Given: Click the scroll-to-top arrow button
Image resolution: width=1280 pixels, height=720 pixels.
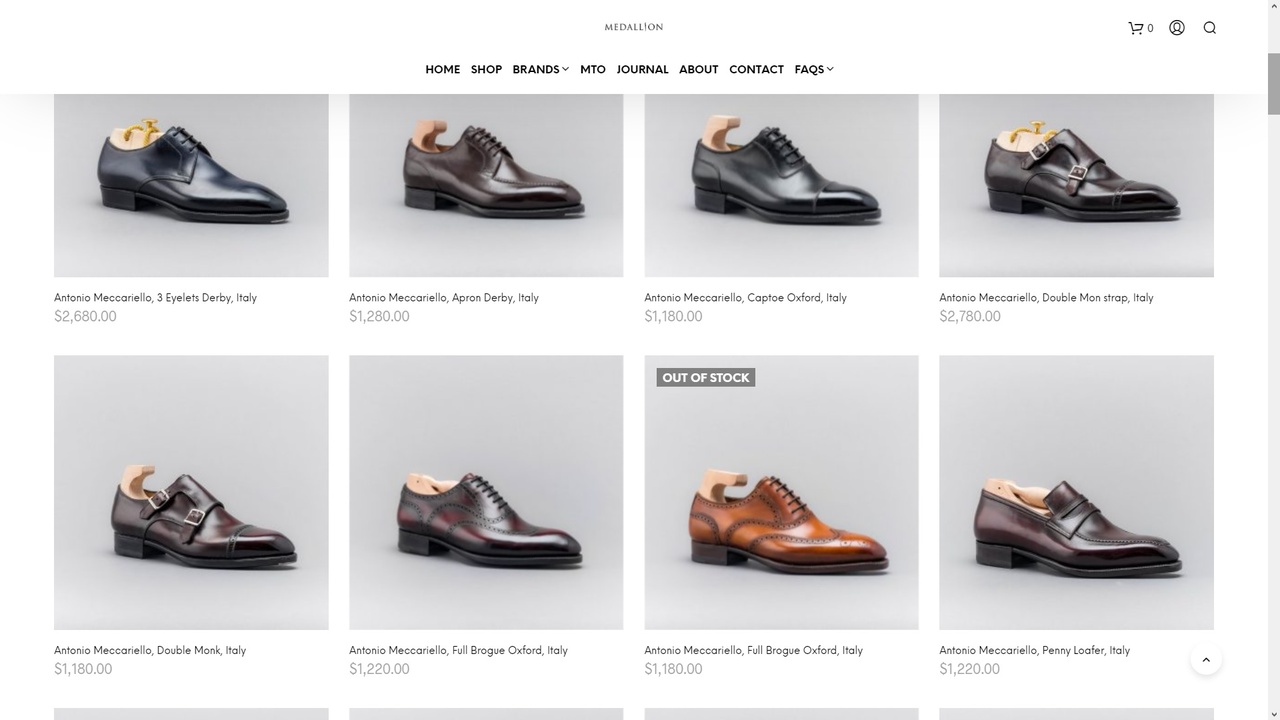Looking at the screenshot, I should (1206, 660).
